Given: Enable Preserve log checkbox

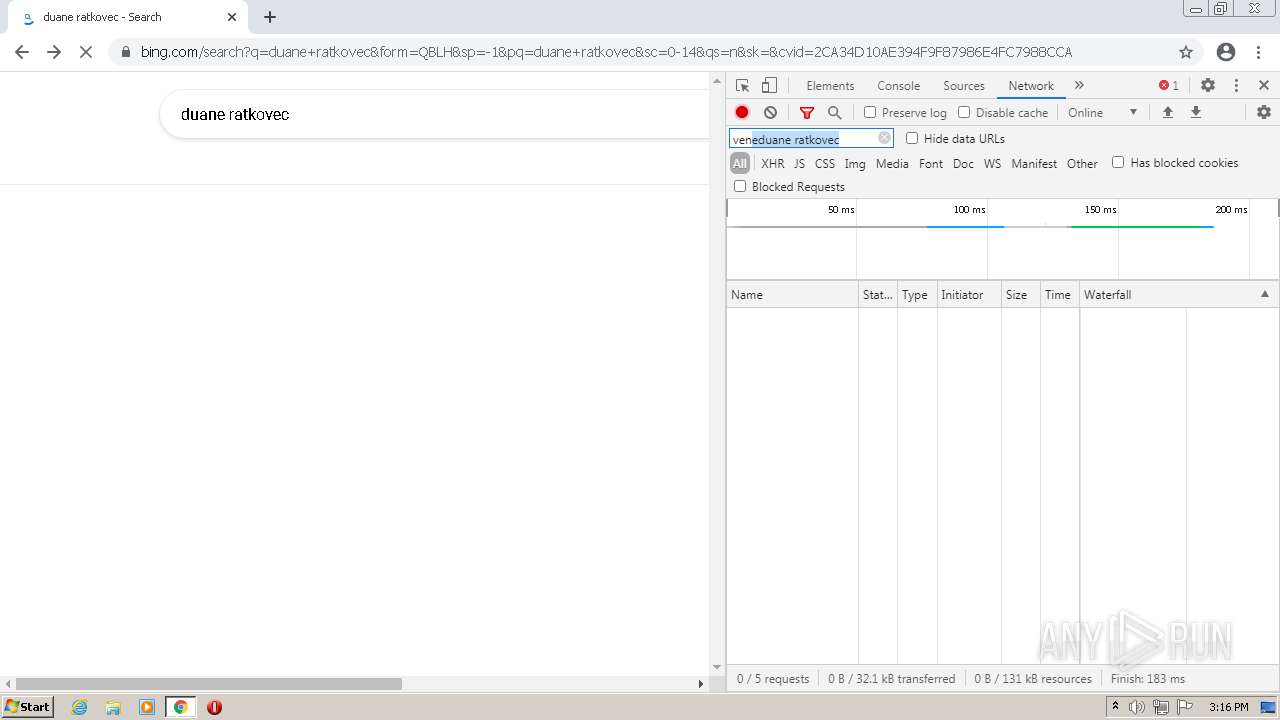Looking at the screenshot, I should [x=870, y=112].
